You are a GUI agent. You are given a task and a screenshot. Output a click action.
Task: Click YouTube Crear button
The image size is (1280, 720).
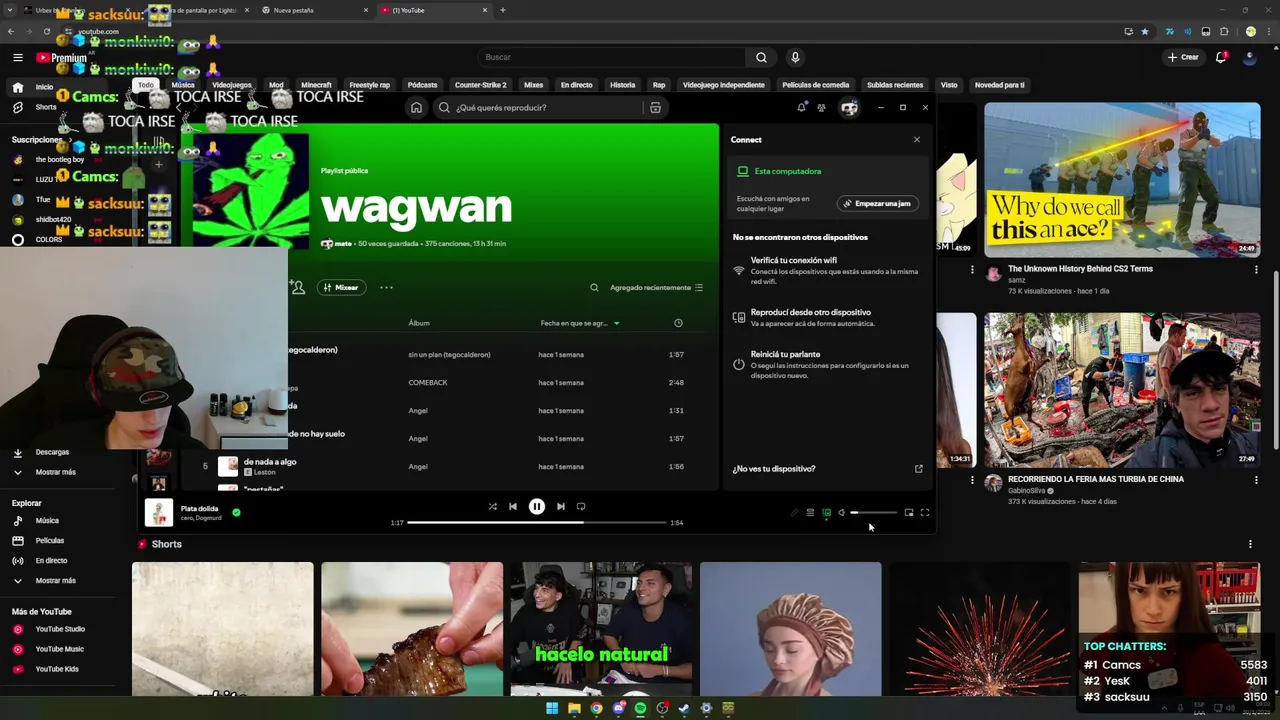click(x=1183, y=57)
